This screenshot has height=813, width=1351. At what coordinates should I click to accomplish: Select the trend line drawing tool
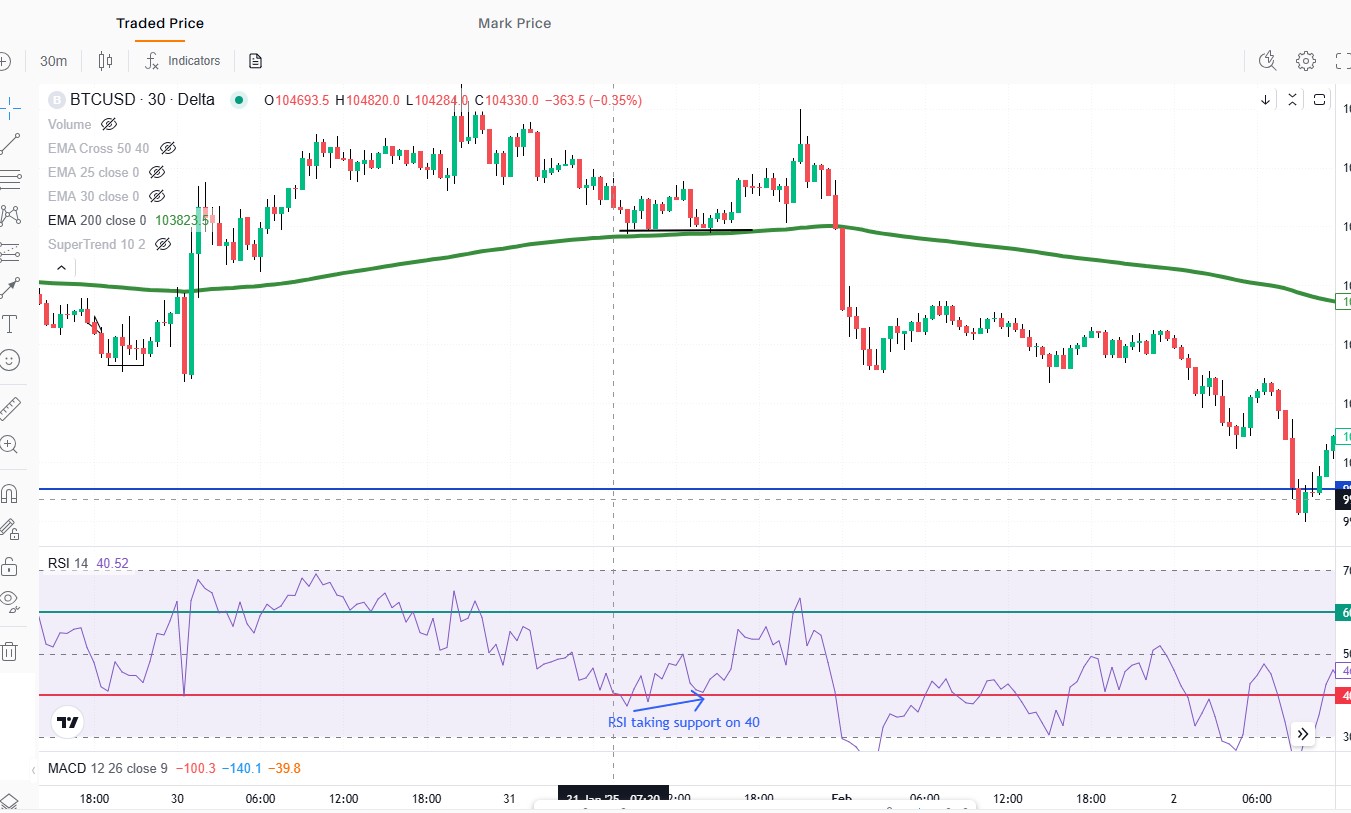(12, 143)
